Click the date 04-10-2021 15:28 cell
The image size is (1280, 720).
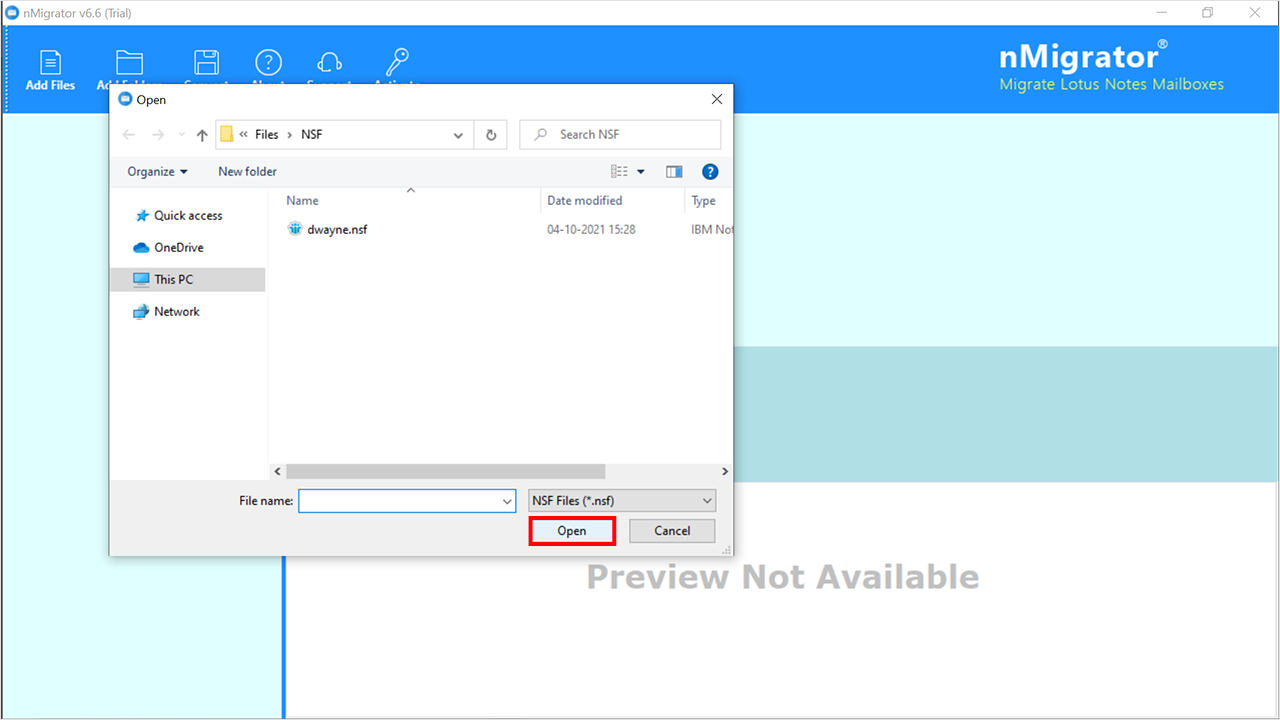[591, 229]
